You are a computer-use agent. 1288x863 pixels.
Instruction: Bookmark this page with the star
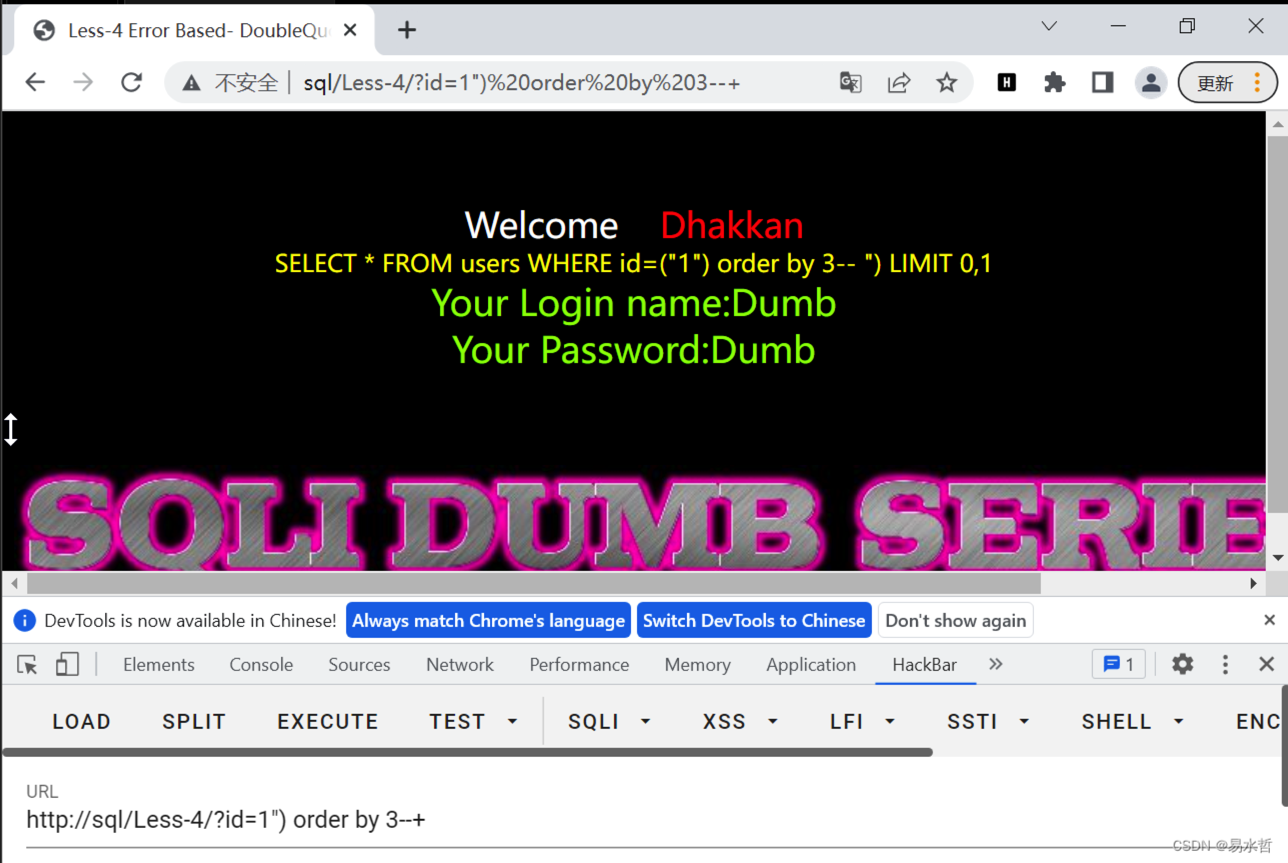click(946, 83)
